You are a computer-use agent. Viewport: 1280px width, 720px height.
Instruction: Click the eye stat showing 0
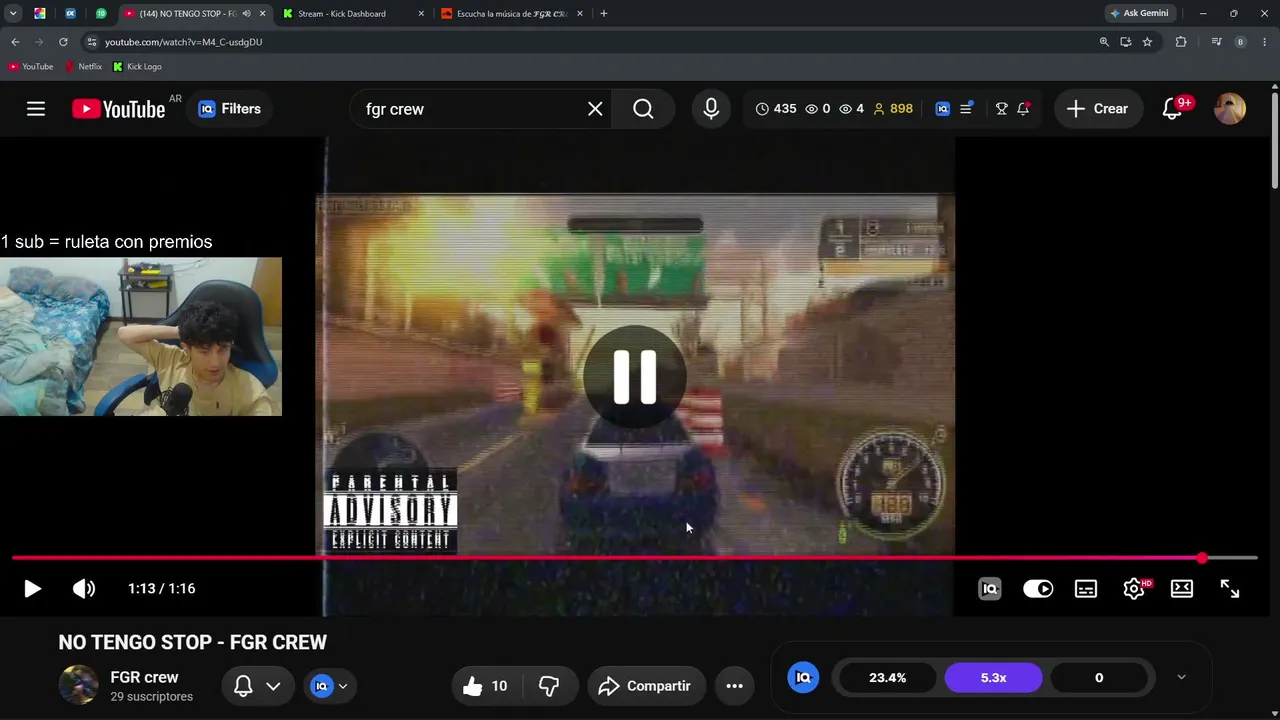pos(818,109)
